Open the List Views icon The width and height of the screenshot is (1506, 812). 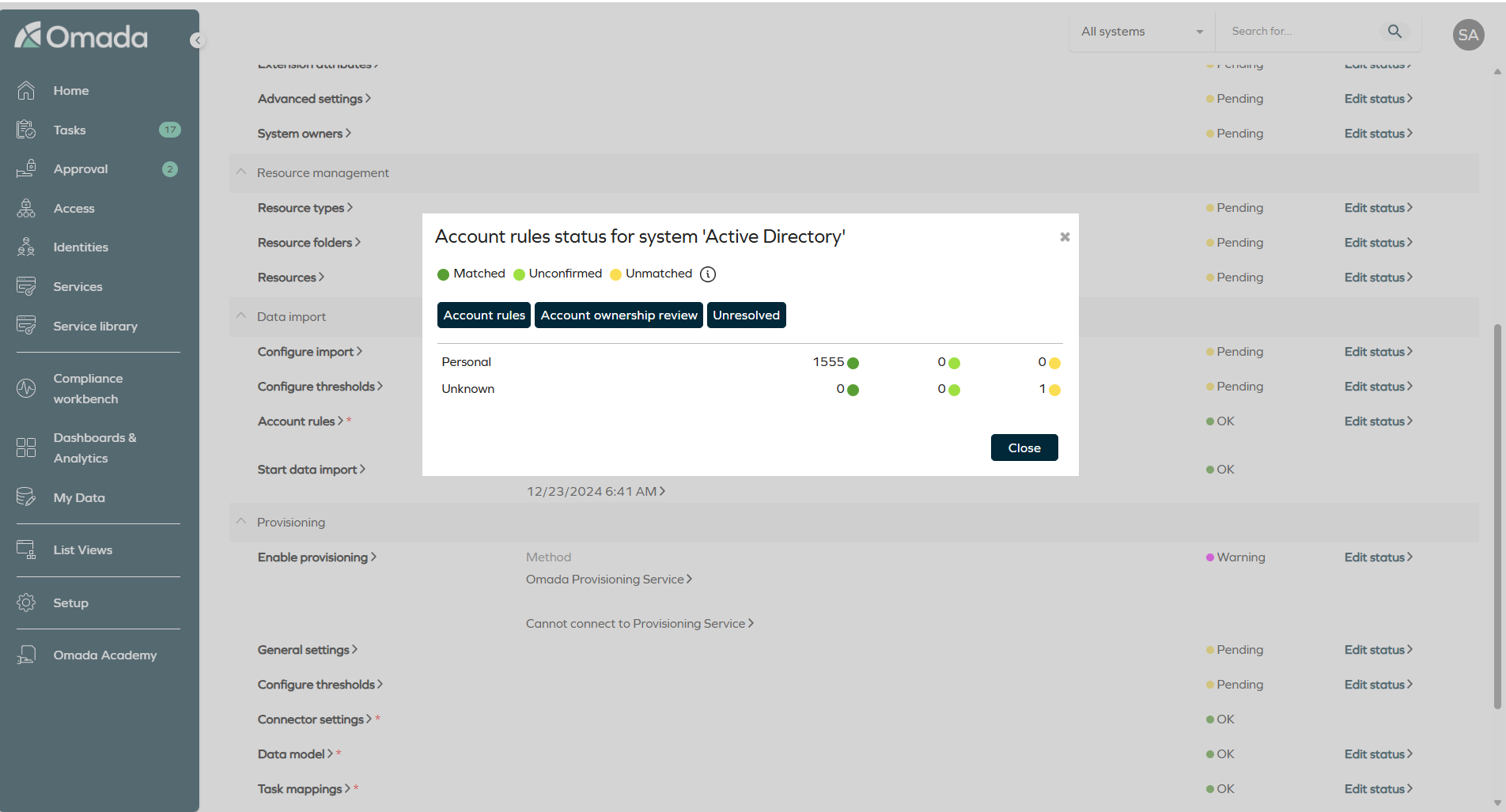point(26,550)
